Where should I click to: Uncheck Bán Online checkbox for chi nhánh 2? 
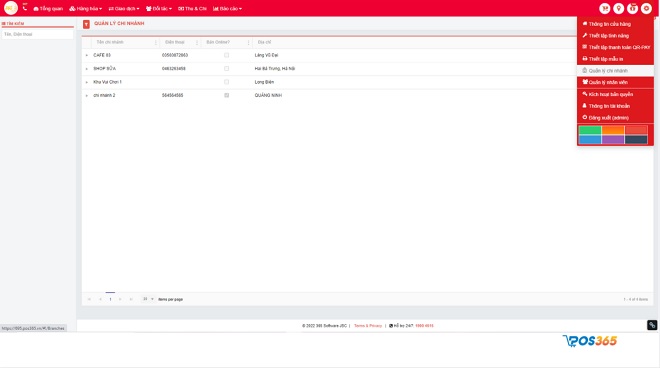coord(226,95)
